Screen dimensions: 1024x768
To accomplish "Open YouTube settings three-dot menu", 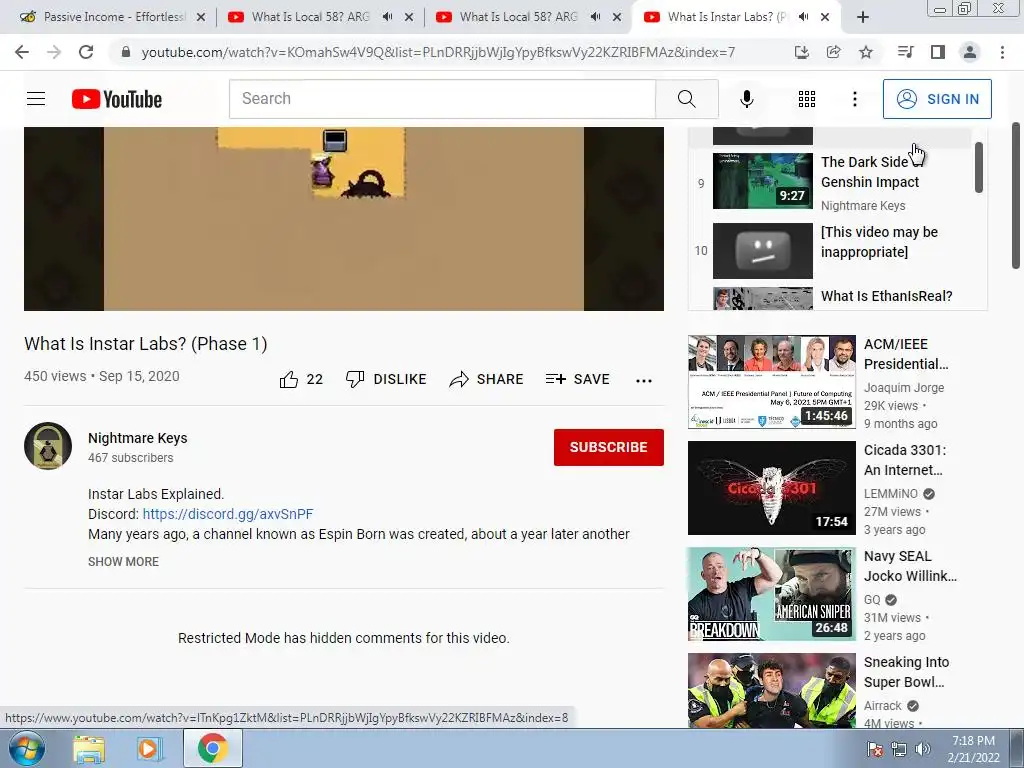I will [x=854, y=99].
